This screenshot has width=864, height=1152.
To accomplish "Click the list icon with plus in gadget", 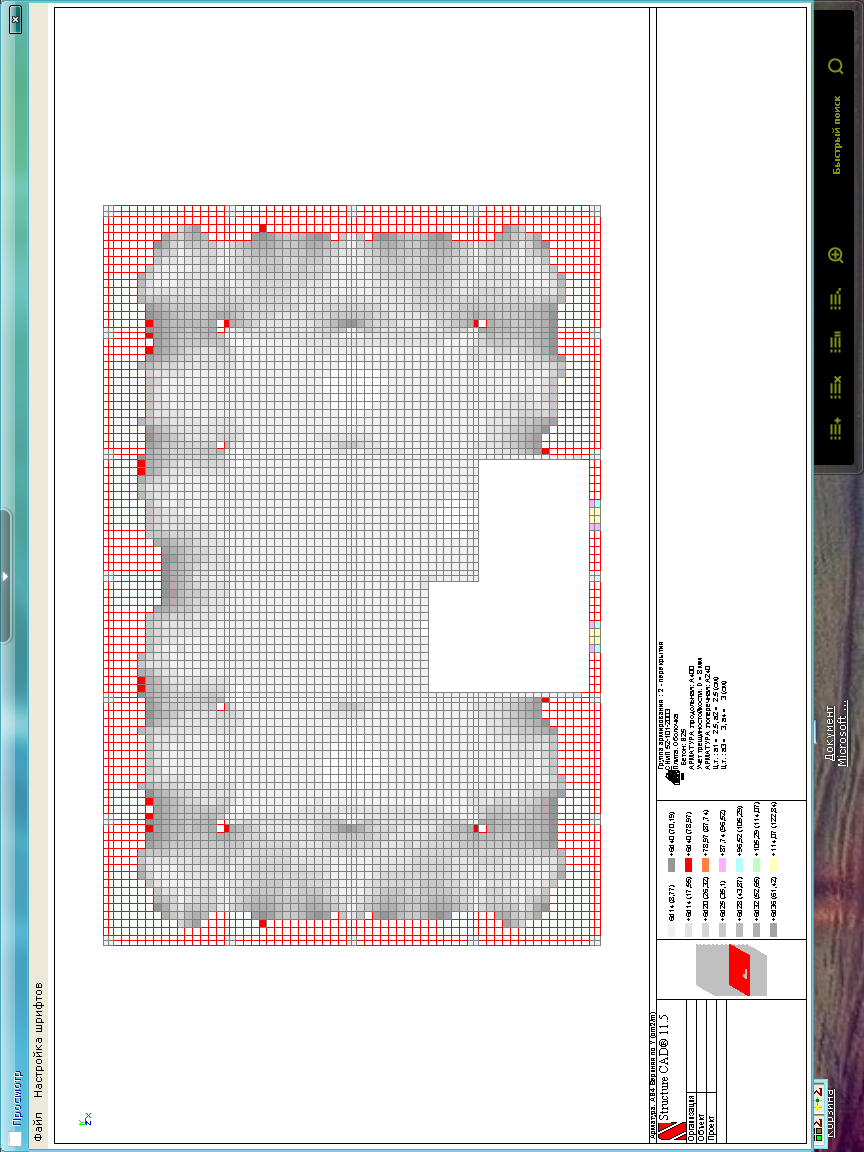I will 835,429.
